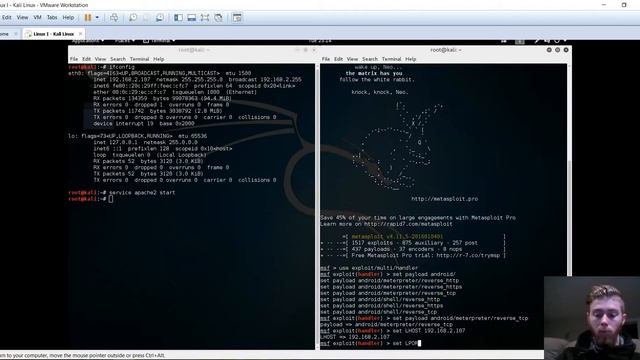The width and height of the screenshot is (640, 360).
Task: Switch to Unity mode icon
Action: 218,18
